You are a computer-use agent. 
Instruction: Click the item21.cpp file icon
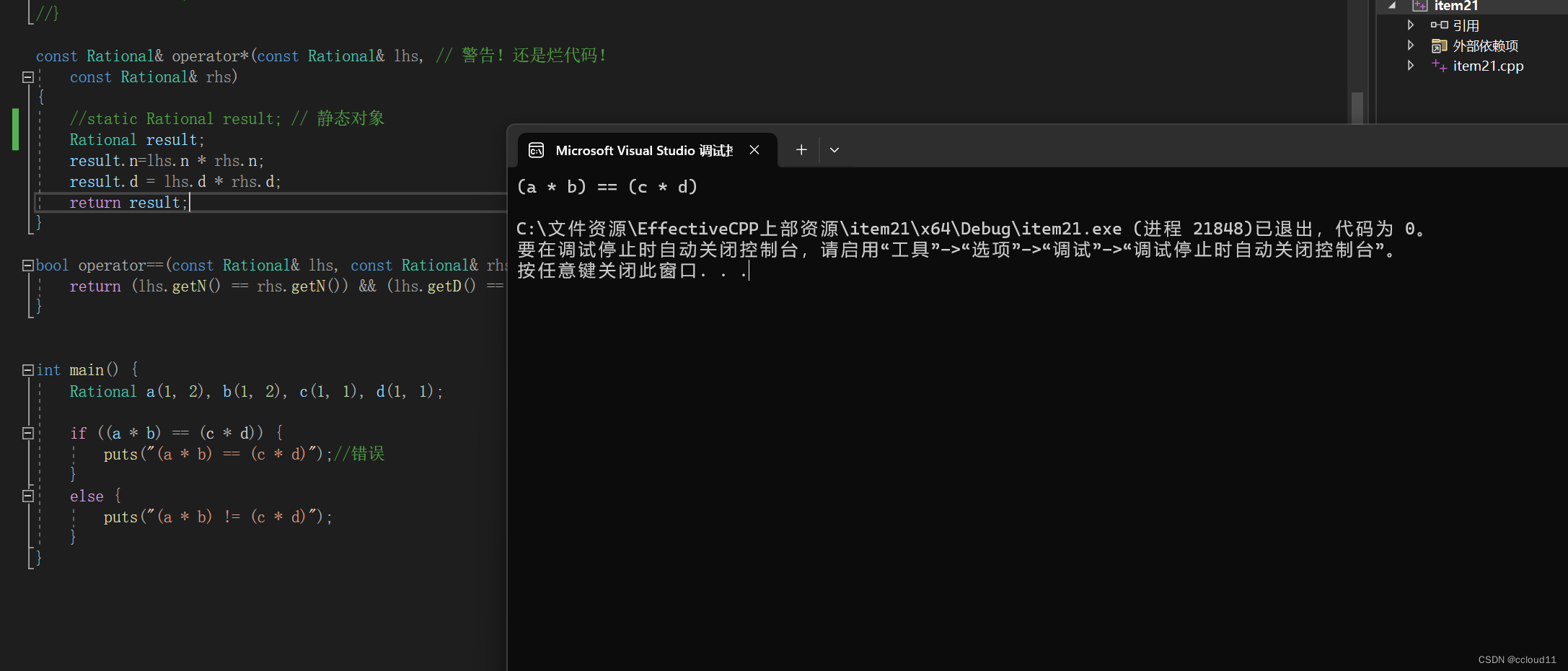(1439, 66)
